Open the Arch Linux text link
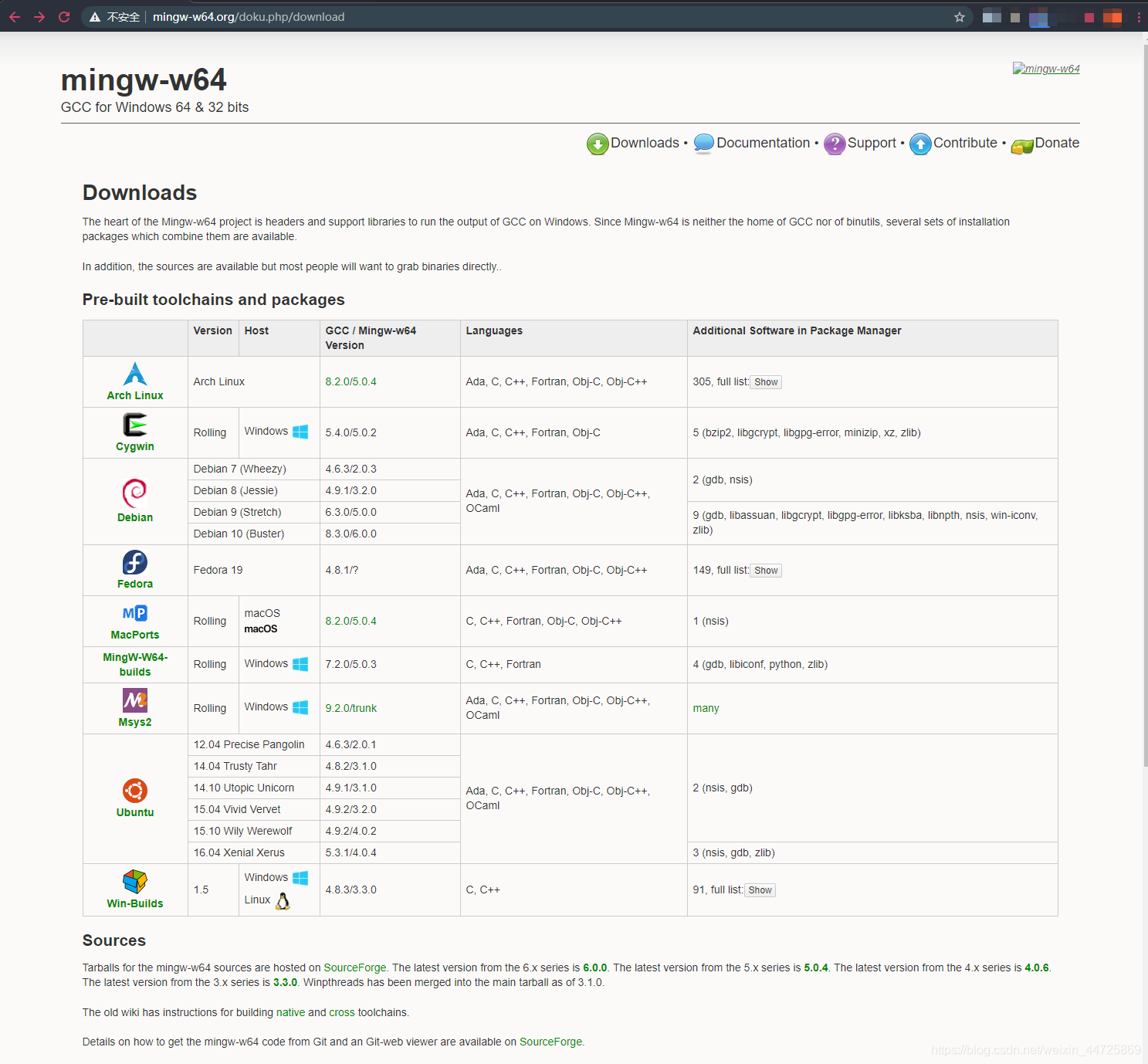The height and width of the screenshot is (1064, 1148). (135, 395)
